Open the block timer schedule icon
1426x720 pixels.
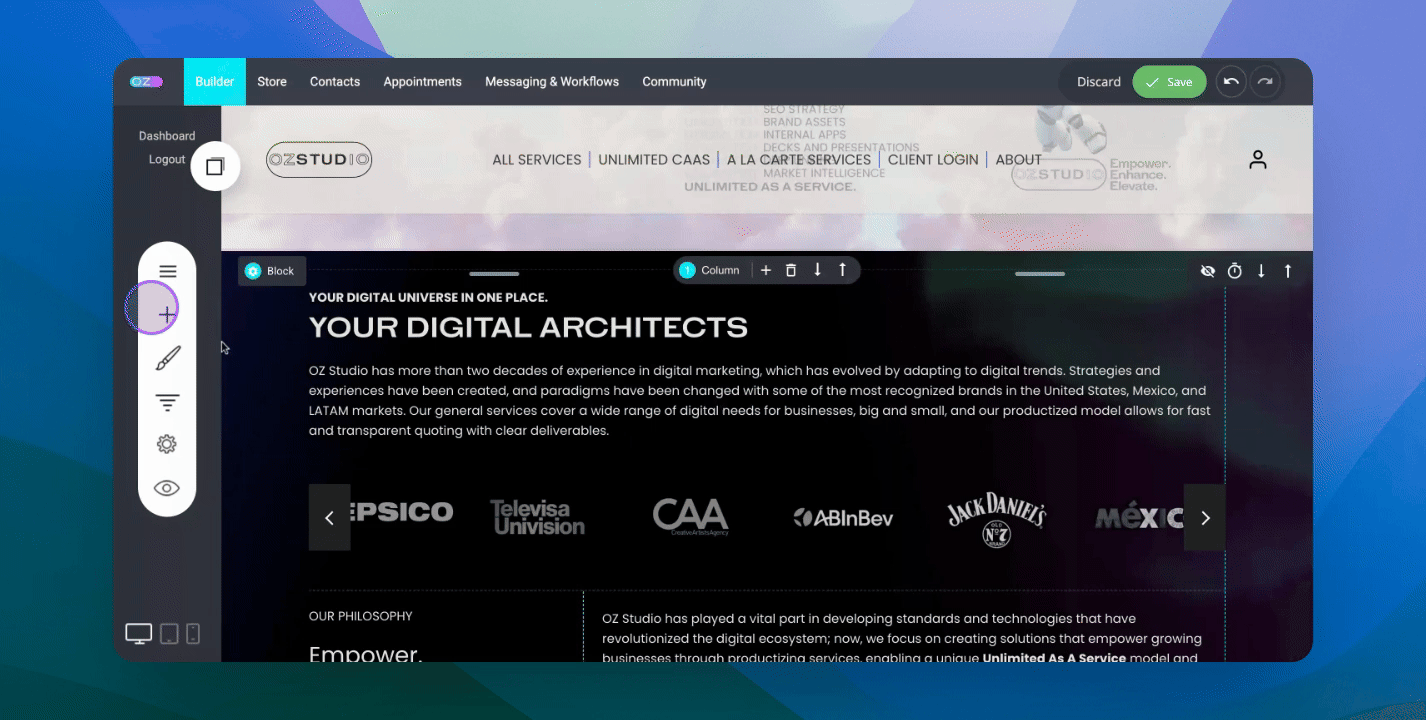click(x=1235, y=271)
